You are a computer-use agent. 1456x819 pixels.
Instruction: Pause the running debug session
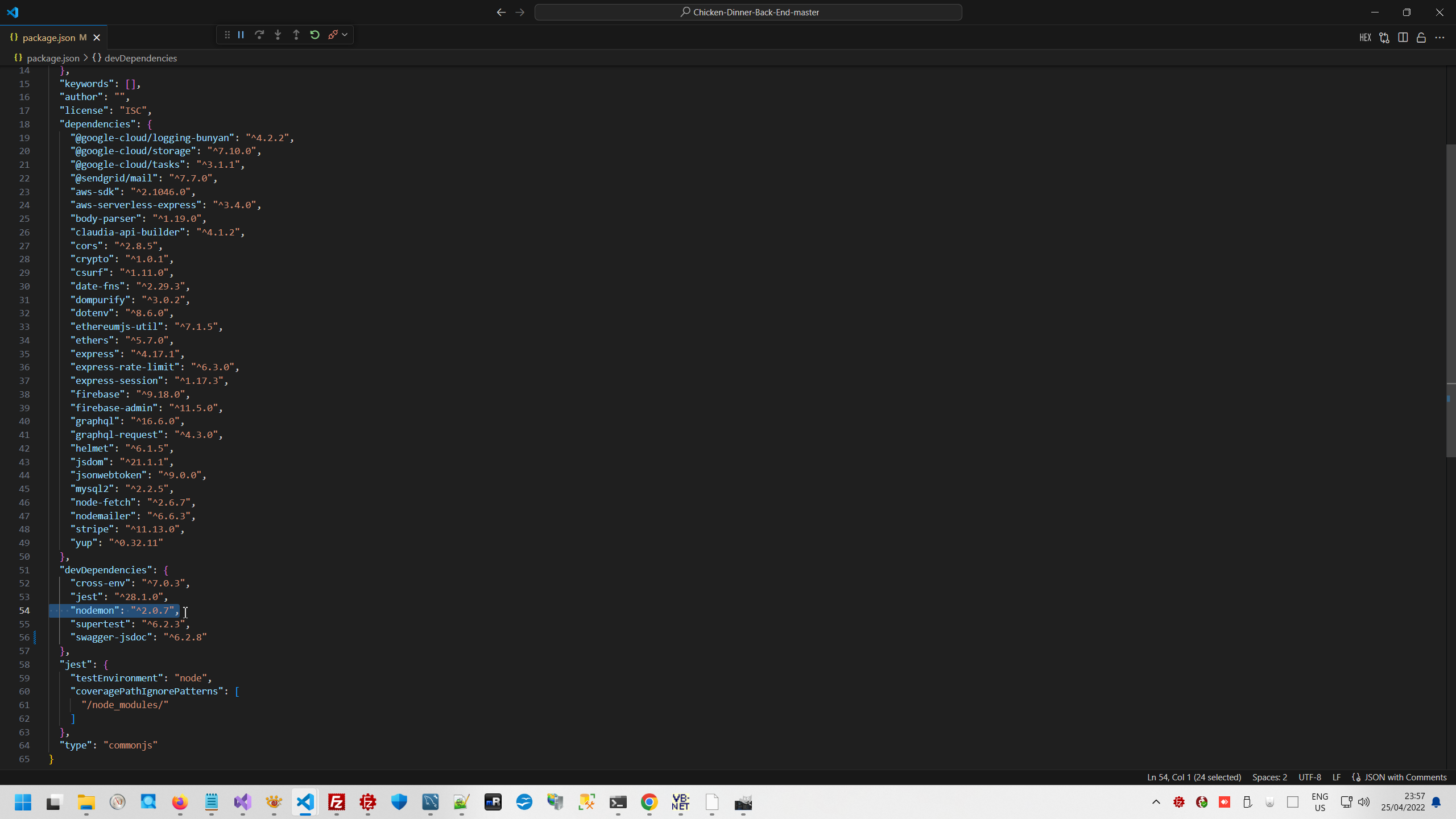(x=241, y=35)
